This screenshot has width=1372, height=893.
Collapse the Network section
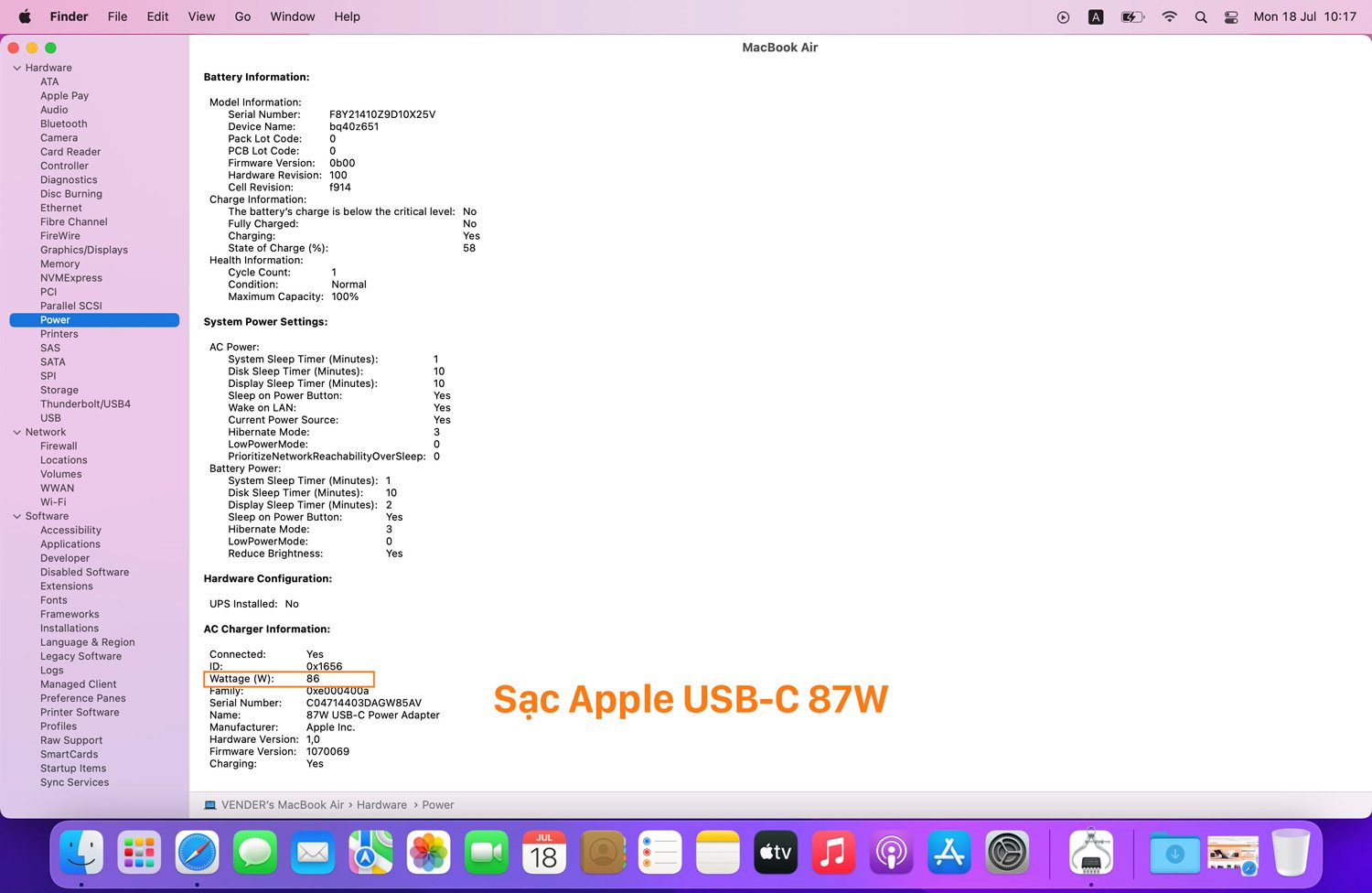(x=16, y=432)
